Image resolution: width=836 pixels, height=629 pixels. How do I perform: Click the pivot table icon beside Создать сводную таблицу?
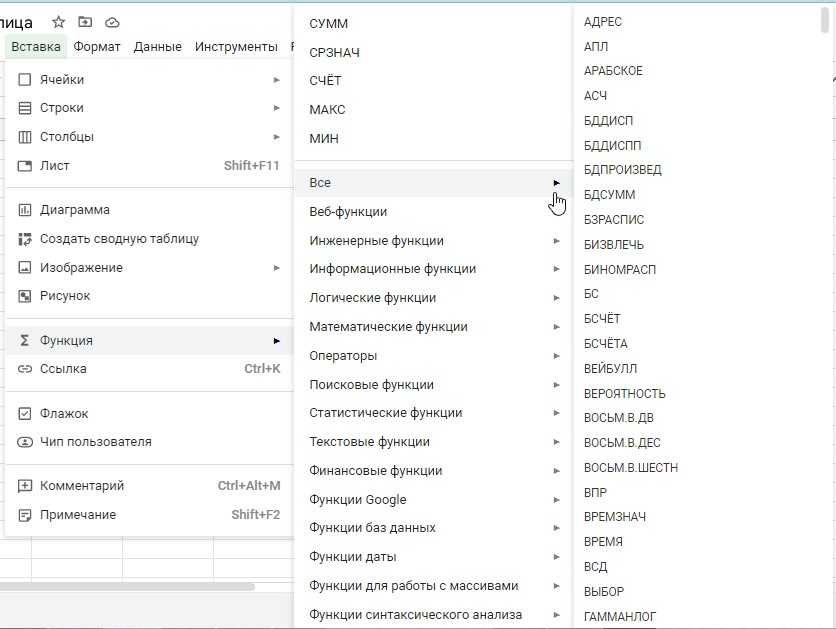click(25, 239)
